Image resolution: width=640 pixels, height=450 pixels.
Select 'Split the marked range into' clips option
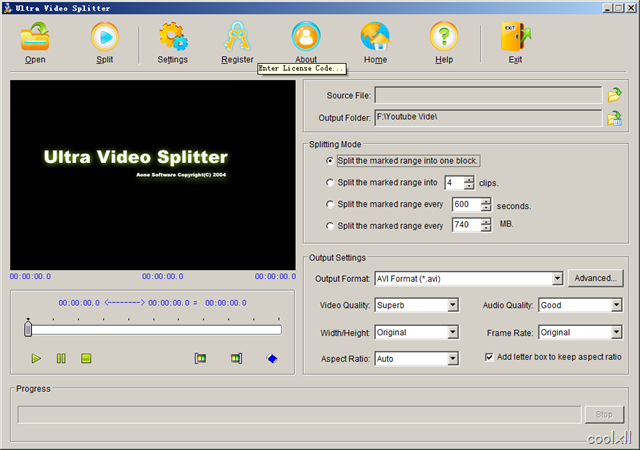(x=330, y=183)
